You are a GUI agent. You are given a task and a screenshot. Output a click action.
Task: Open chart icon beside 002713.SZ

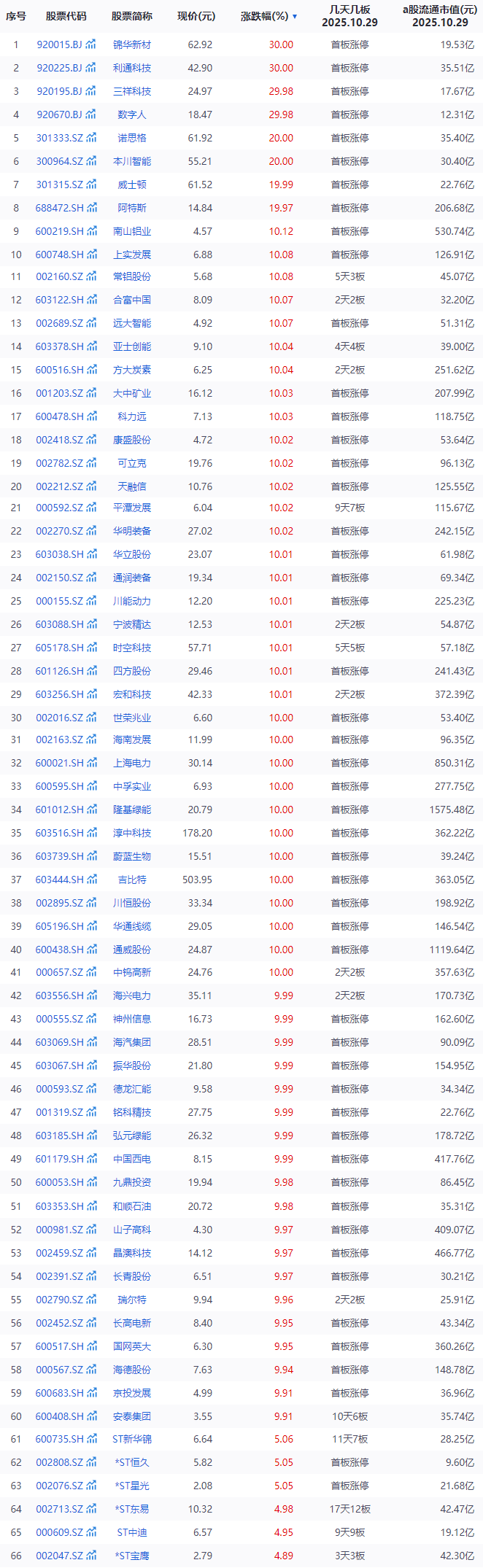point(91,1509)
